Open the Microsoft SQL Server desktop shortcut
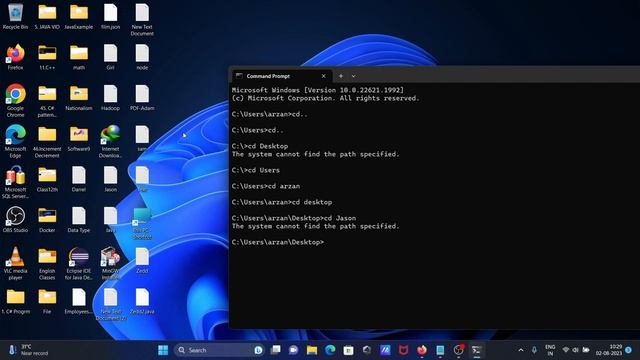 click(16, 182)
